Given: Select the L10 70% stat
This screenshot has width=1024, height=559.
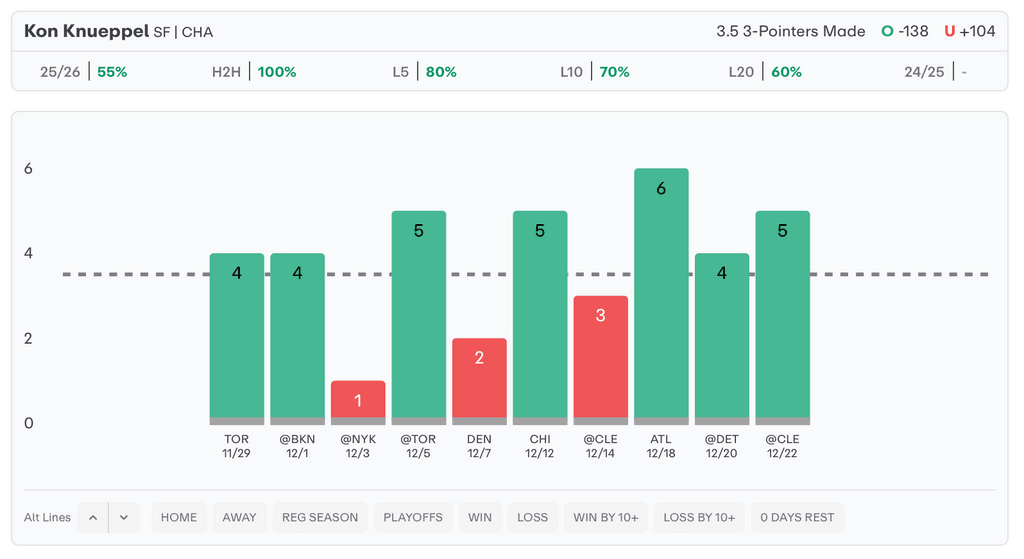Looking at the screenshot, I should tap(595, 72).
